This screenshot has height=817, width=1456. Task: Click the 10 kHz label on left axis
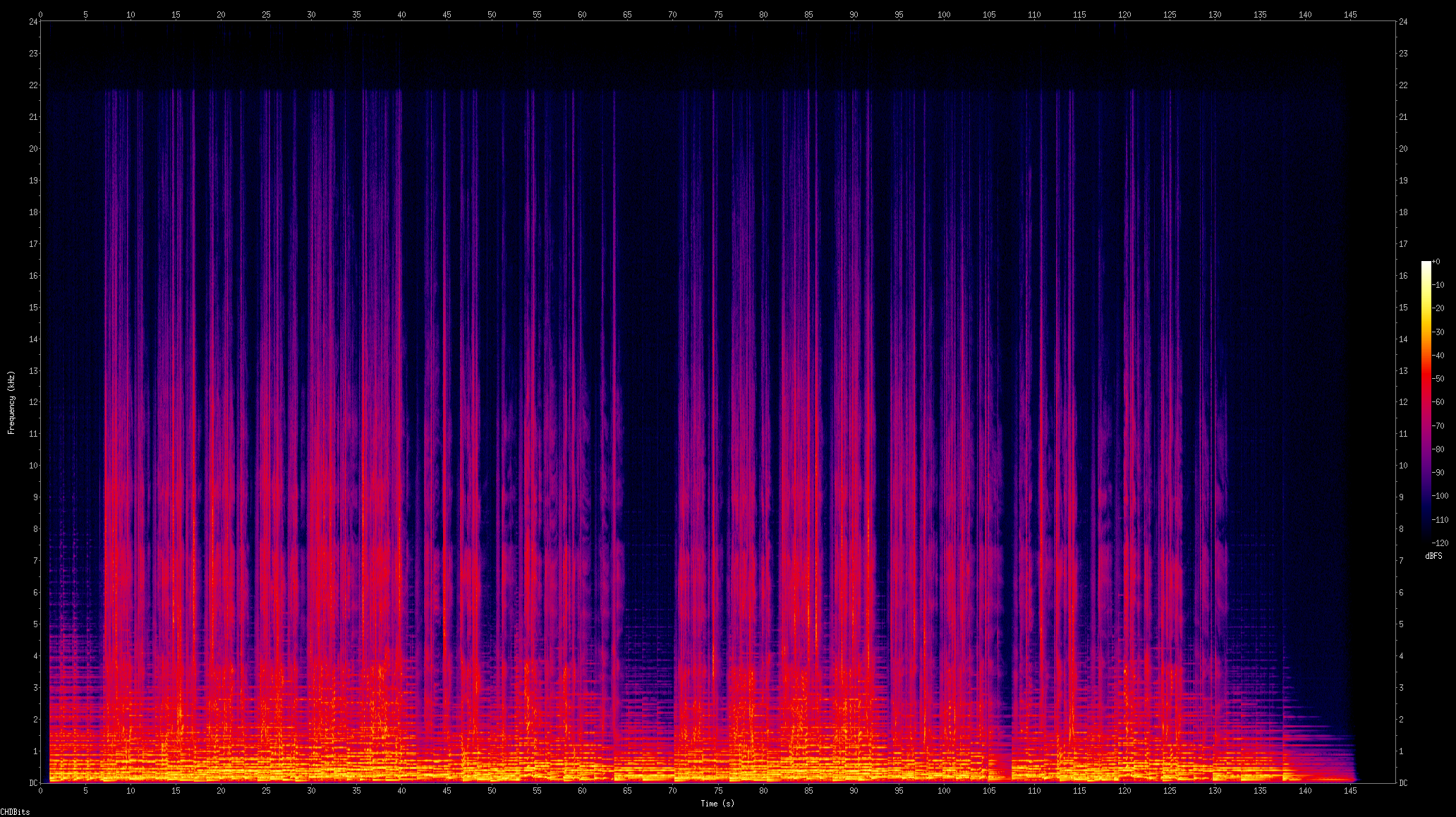(33, 466)
